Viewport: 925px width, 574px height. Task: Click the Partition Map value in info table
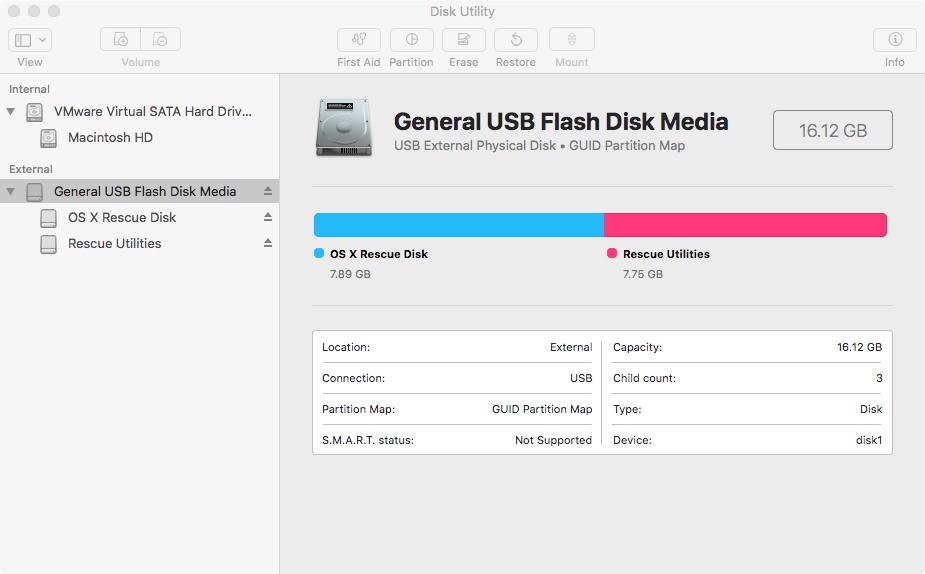click(x=542, y=409)
